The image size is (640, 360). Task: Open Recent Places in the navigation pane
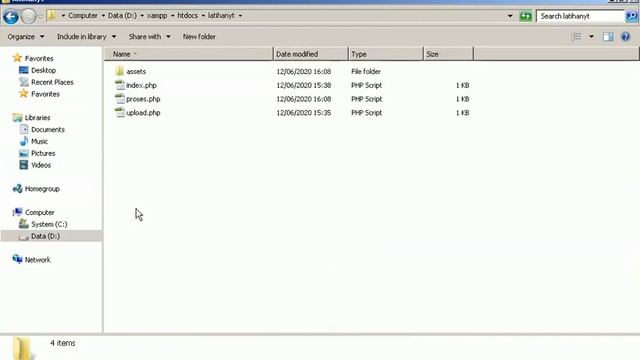(x=52, y=82)
